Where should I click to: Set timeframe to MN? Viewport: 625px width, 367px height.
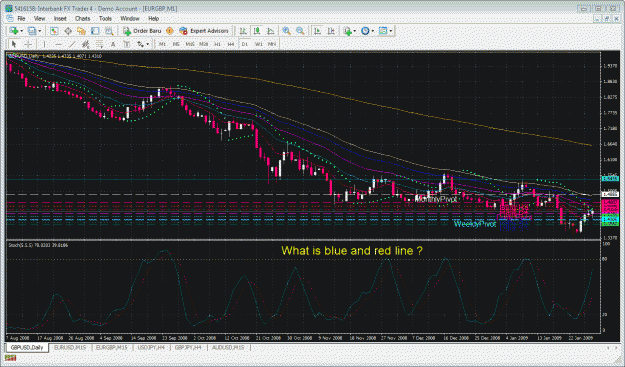(272, 44)
